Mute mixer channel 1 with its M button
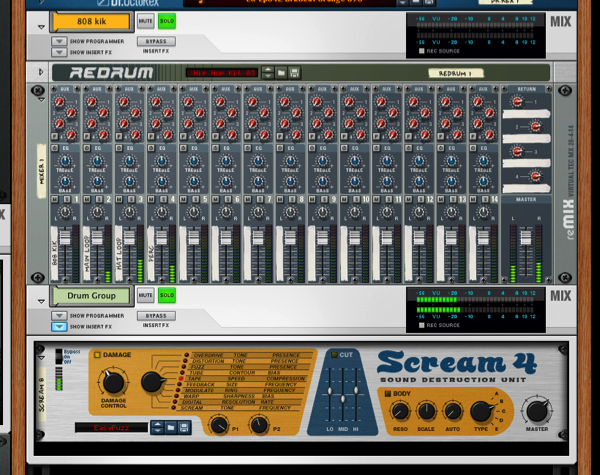The image size is (600, 475). point(54,199)
